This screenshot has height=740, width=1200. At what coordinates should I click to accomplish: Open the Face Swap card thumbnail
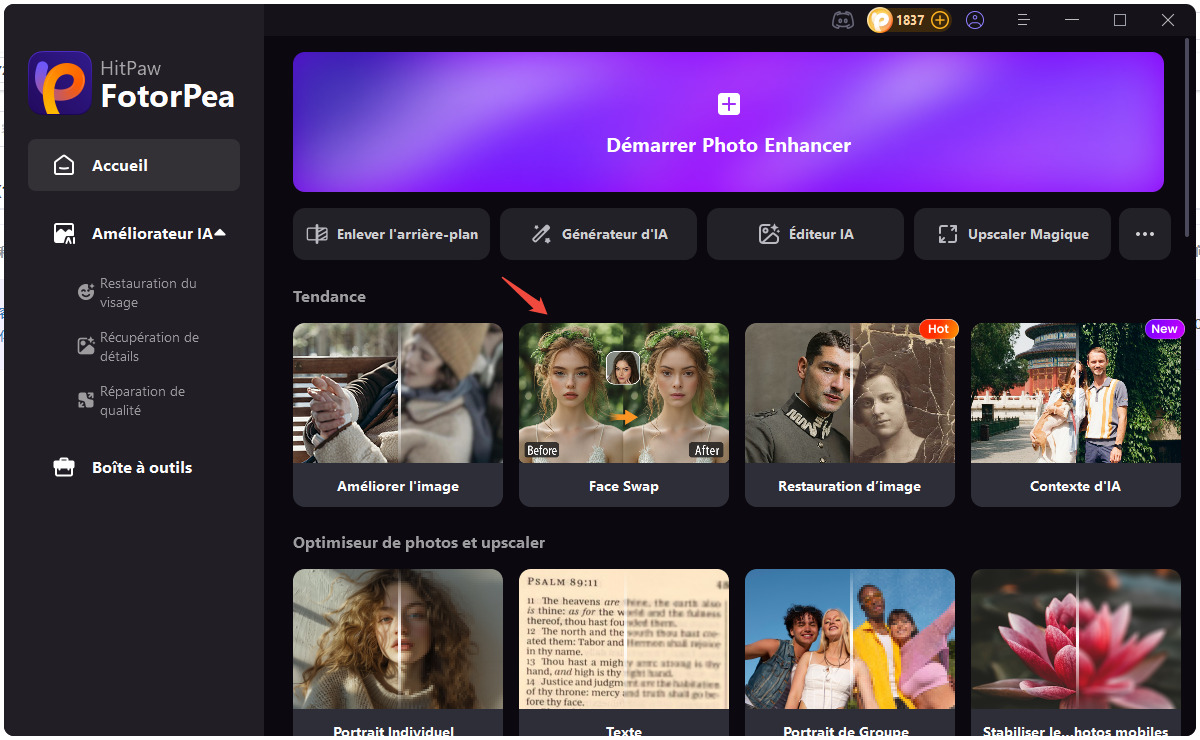coord(623,392)
